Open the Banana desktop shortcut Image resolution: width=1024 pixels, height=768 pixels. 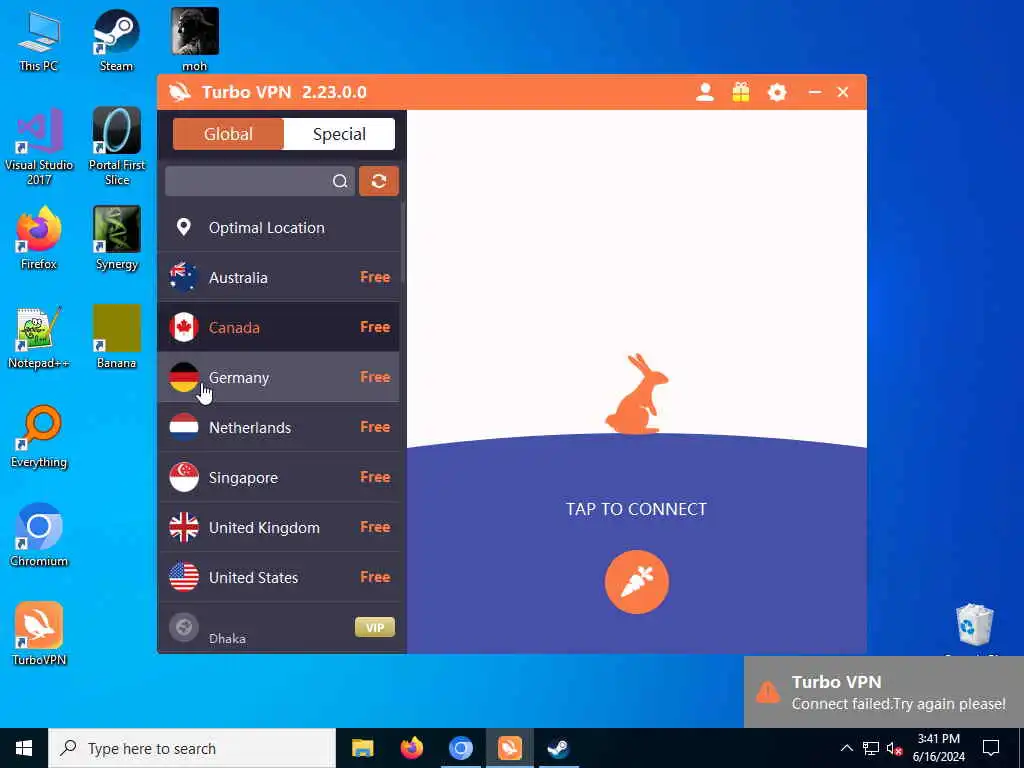pyautogui.click(x=117, y=338)
